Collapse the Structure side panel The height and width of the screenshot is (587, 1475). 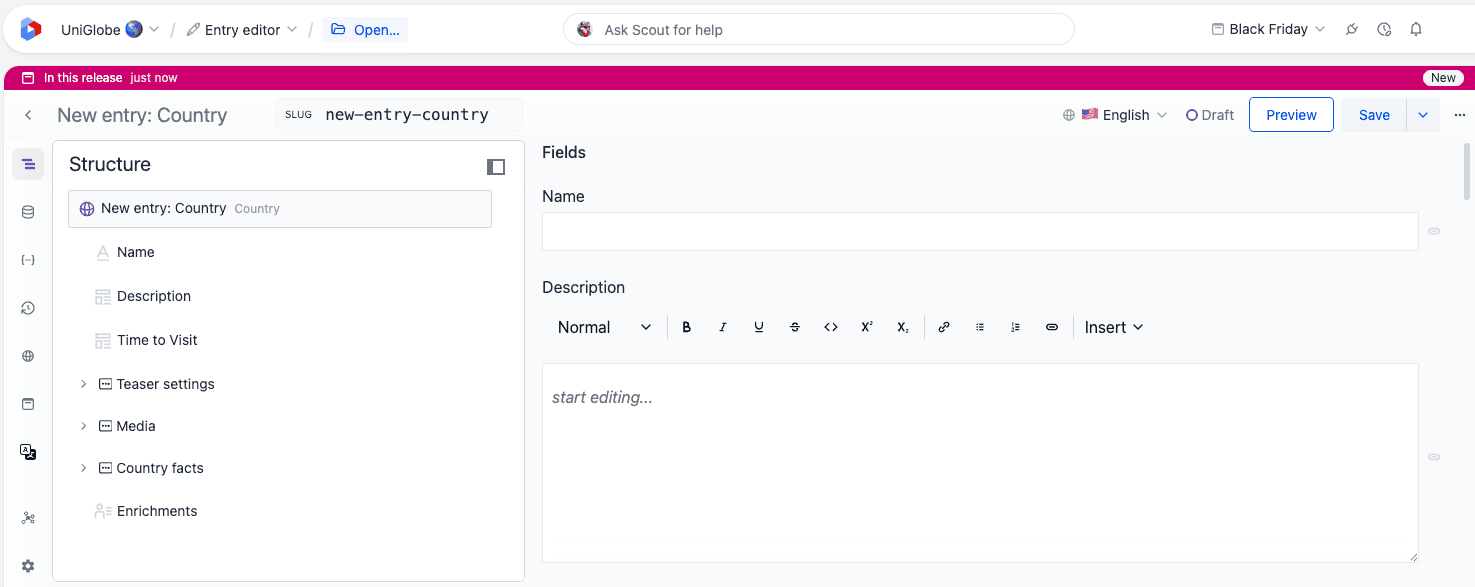point(496,167)
